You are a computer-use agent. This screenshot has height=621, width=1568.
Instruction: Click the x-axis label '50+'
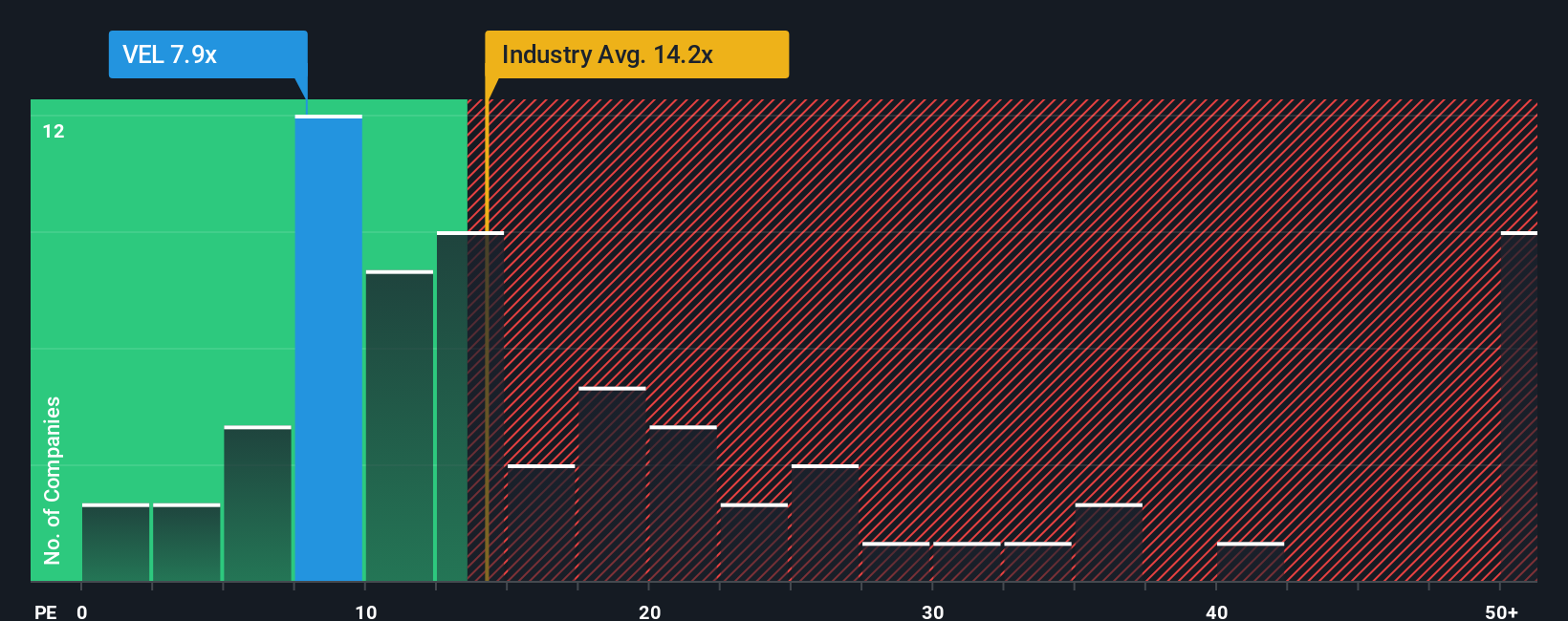[x=1502, y=612]
